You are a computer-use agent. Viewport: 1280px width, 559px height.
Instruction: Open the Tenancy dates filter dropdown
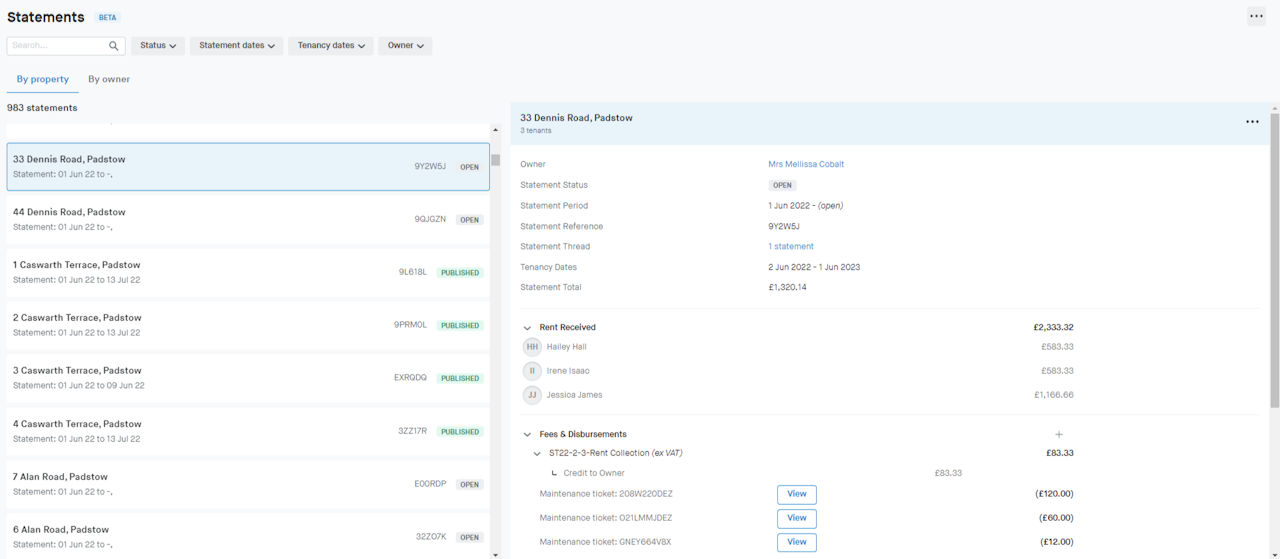pos(331,46)
